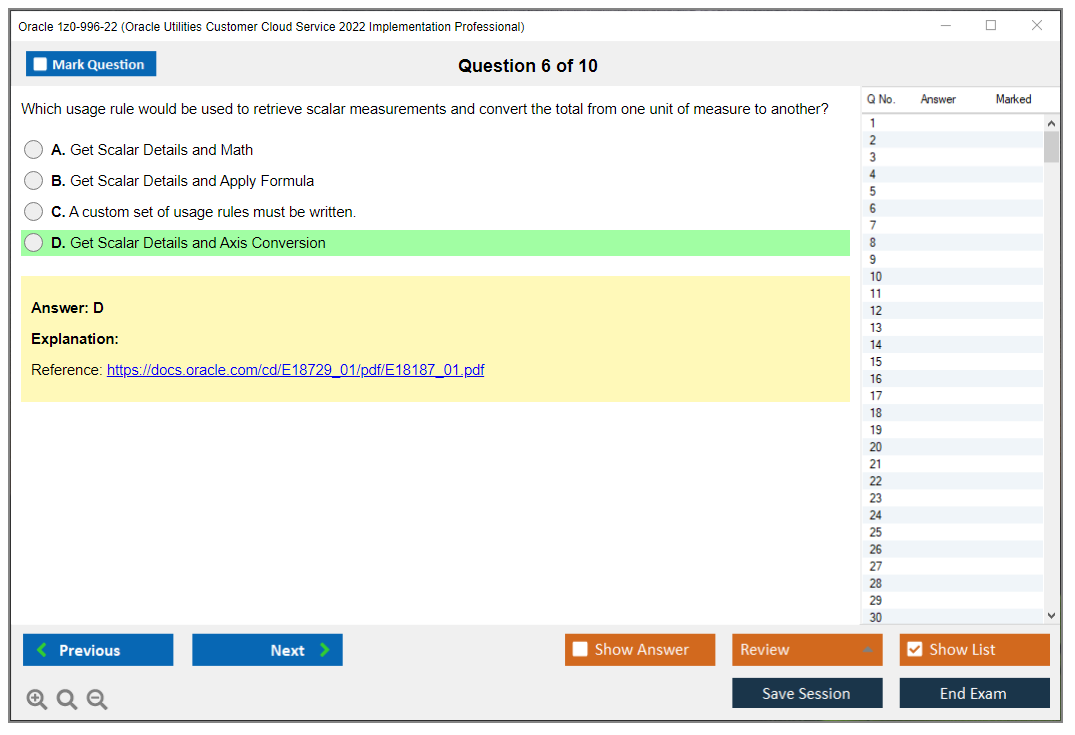Select radio button for answer A
Screen dimensions: 1075x735
click(33, 149)
